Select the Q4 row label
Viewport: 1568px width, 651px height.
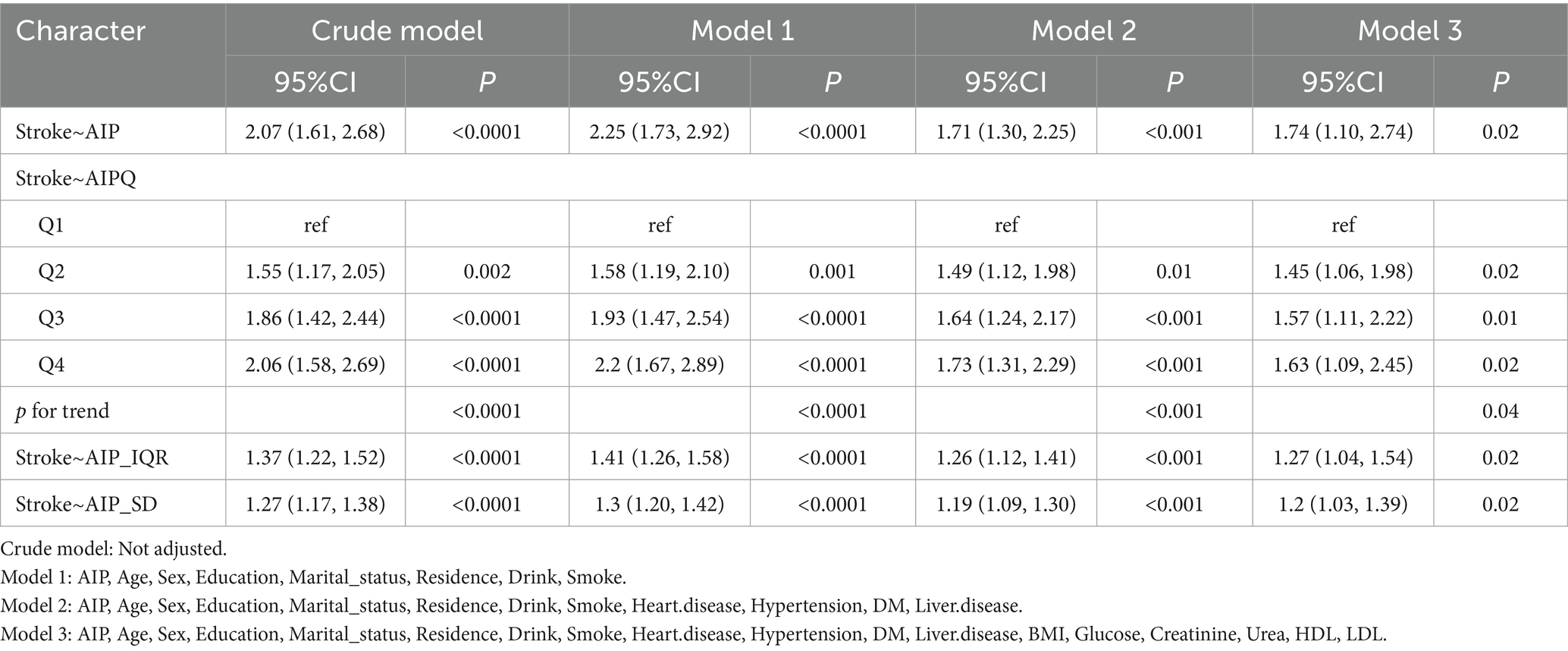[51, 364]
